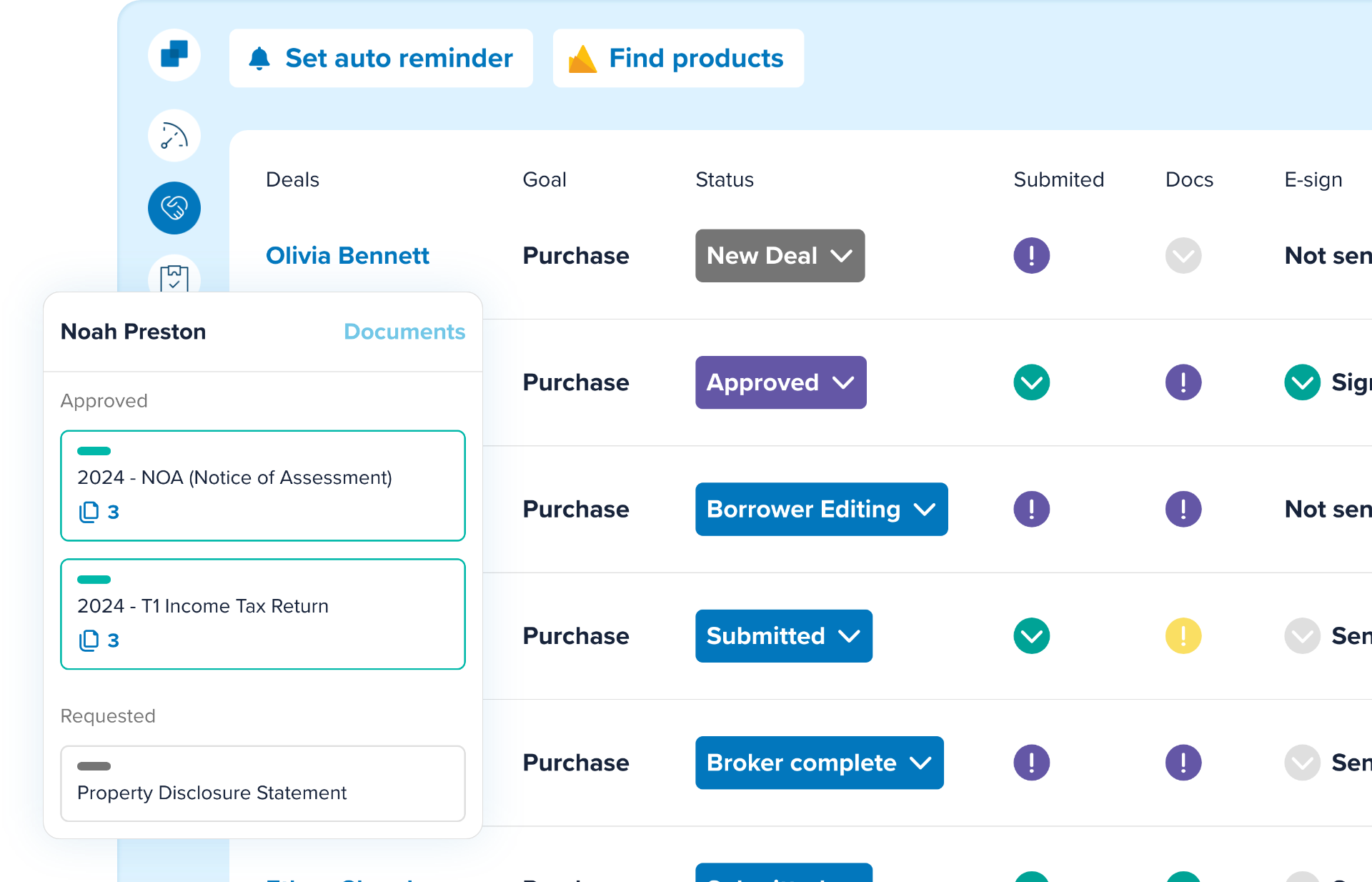
Task: Click the green E-sign check in Approved row
Action: (x=1302, y=382)
